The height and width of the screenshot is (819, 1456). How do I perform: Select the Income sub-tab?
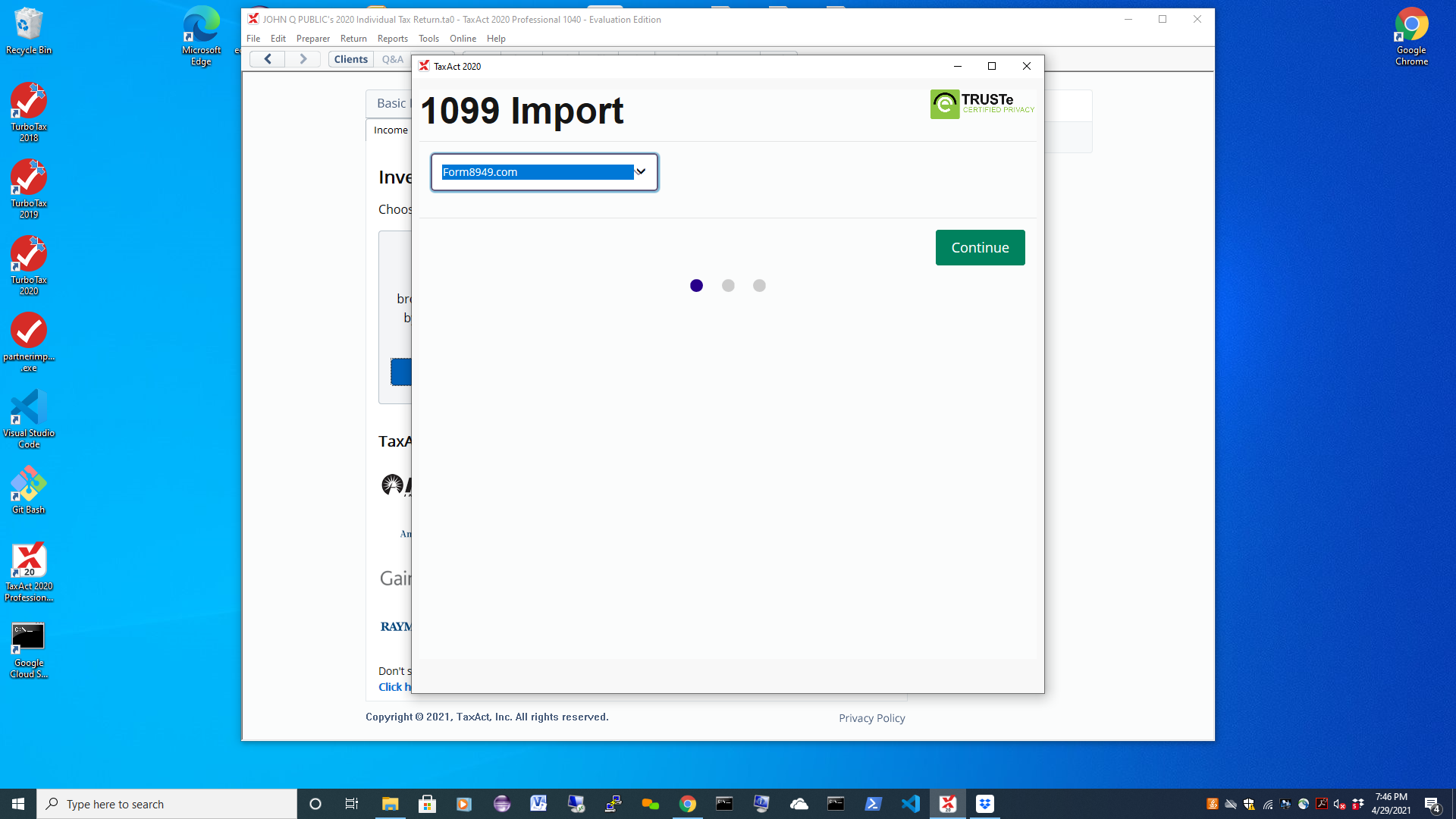click(390, 130)
